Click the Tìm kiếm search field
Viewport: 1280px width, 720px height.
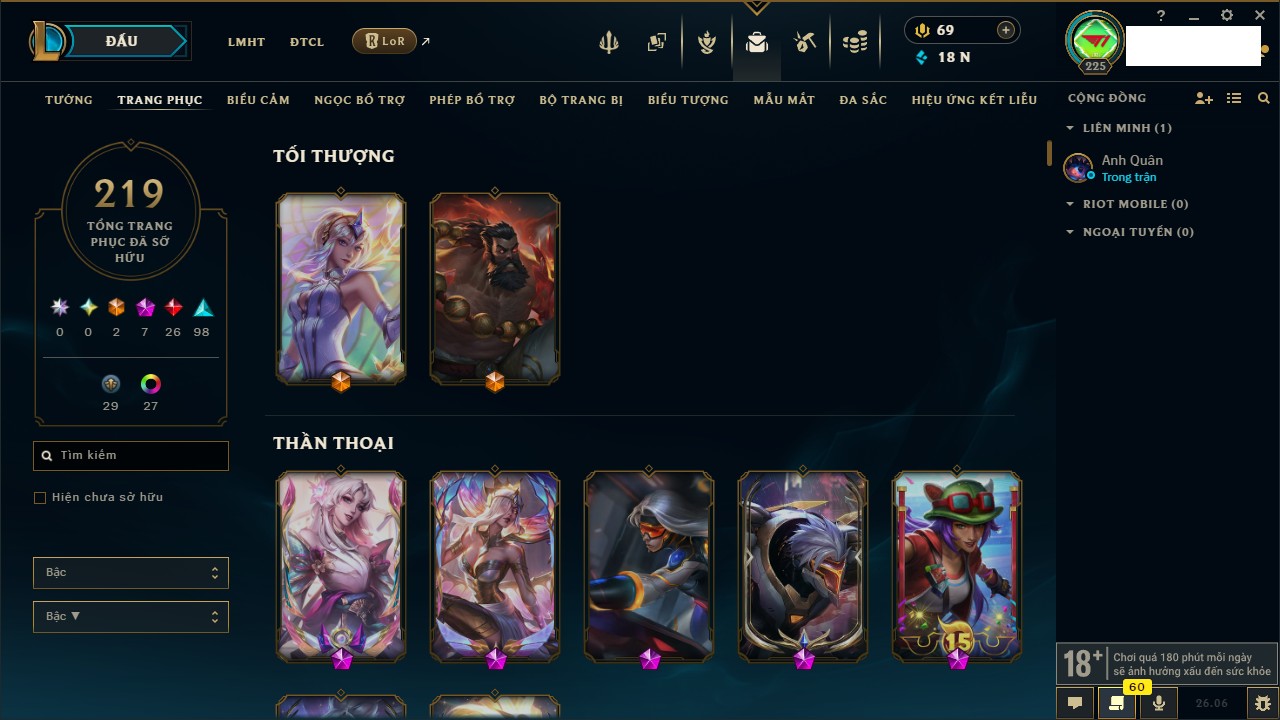click(131, 456)
